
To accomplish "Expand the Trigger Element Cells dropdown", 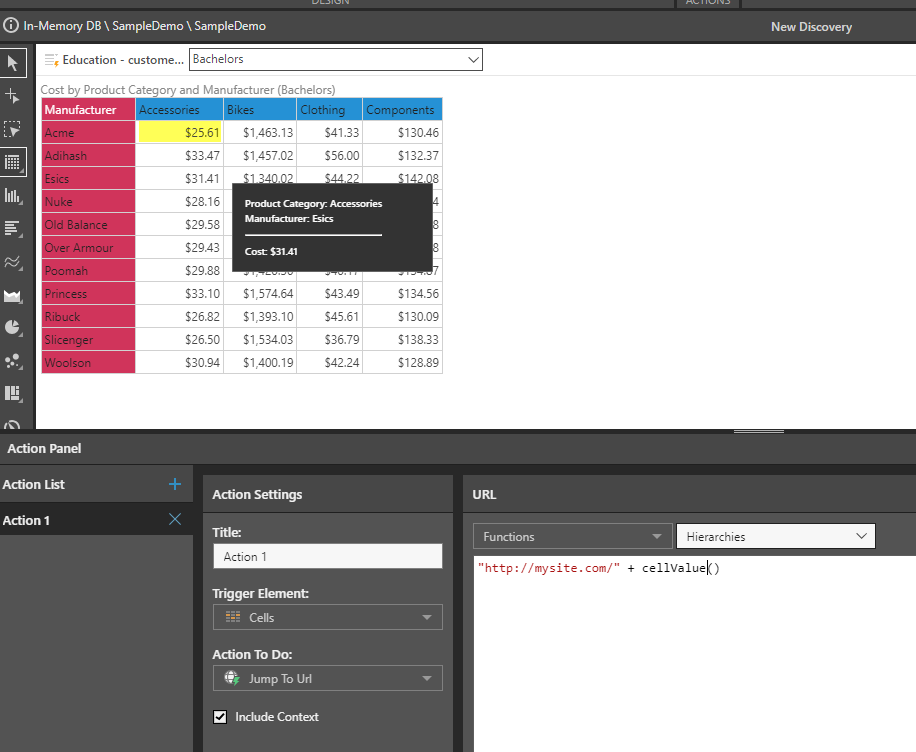I will pos(328,618).
